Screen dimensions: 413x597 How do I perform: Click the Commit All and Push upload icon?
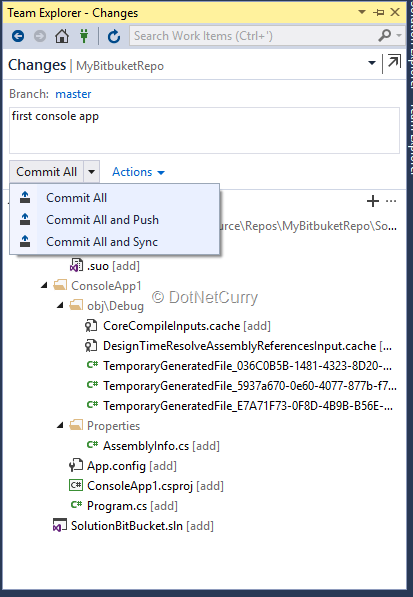pyautogui.click(x=25, y=219)
